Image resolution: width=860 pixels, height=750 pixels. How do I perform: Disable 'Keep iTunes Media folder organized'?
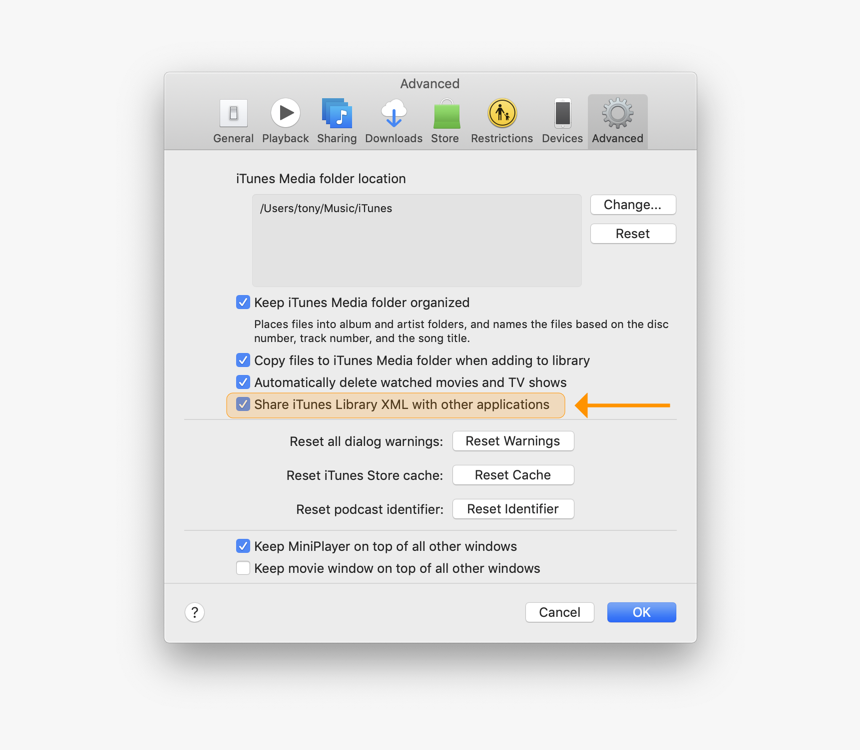[x=243, y=302]
